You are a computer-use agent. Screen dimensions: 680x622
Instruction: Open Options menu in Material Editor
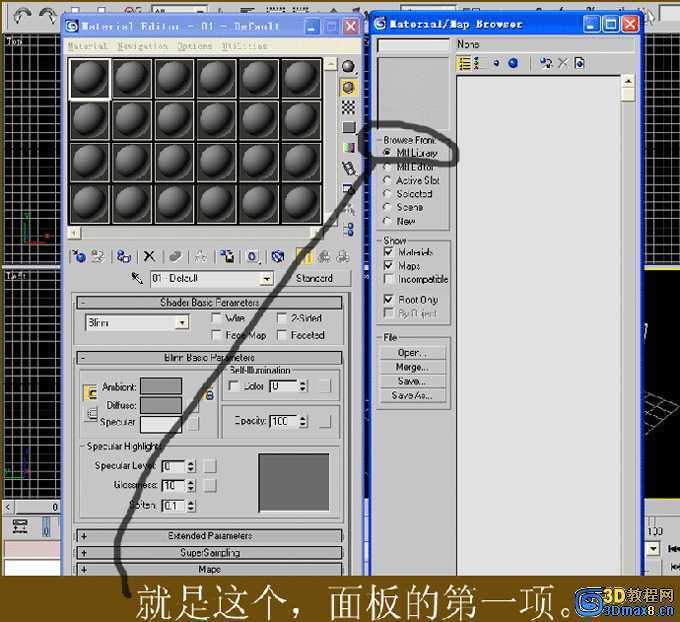click(195, 46)
